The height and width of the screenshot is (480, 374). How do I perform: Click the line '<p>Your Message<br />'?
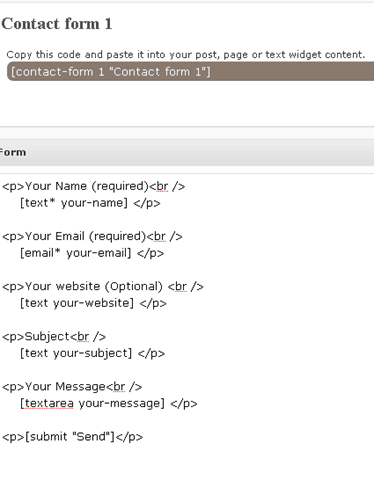[x=72, y=387]
